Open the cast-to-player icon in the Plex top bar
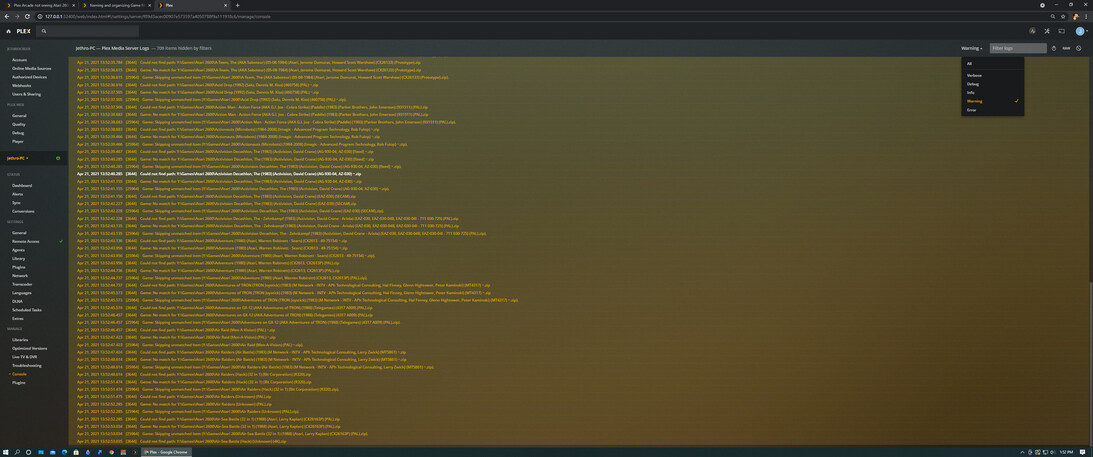Screen dimensions: 1093x457 [x=1062, y=31]
